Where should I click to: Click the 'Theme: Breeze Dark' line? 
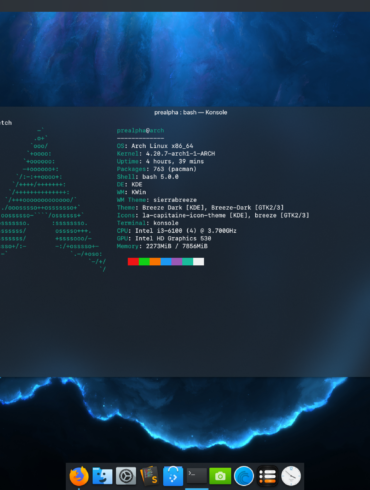[x=200, y=207]
